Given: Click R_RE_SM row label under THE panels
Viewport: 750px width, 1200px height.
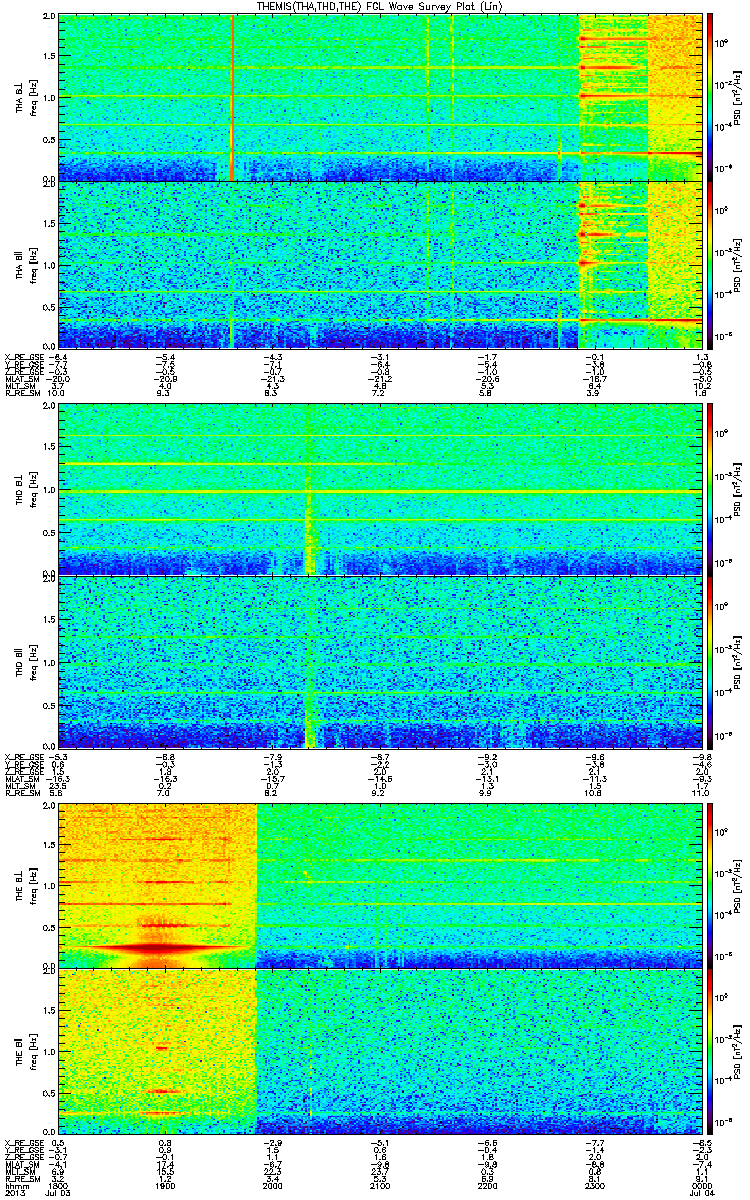Looking at the screenshot, I should tap(21, 1180).
